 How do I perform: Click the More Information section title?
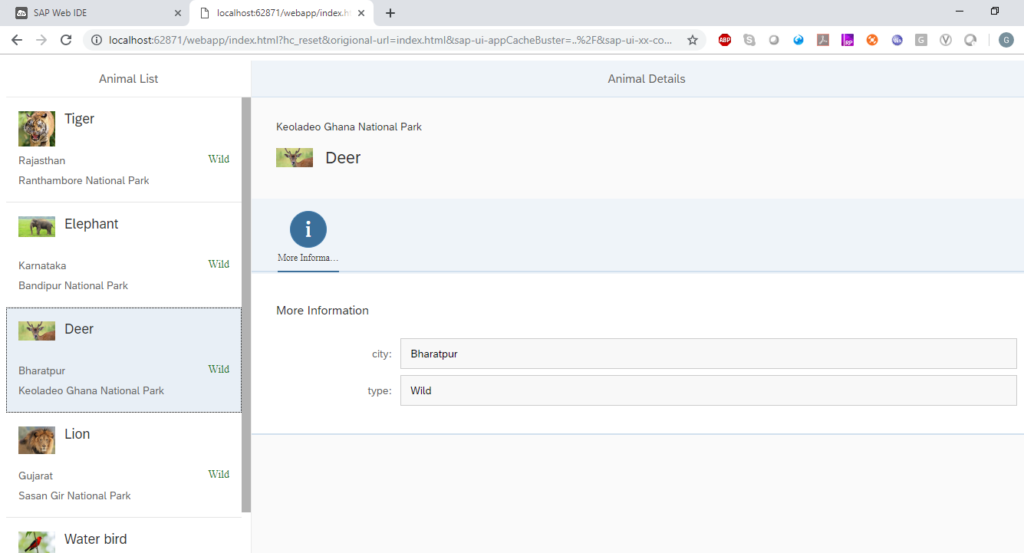tap(322, 310)
